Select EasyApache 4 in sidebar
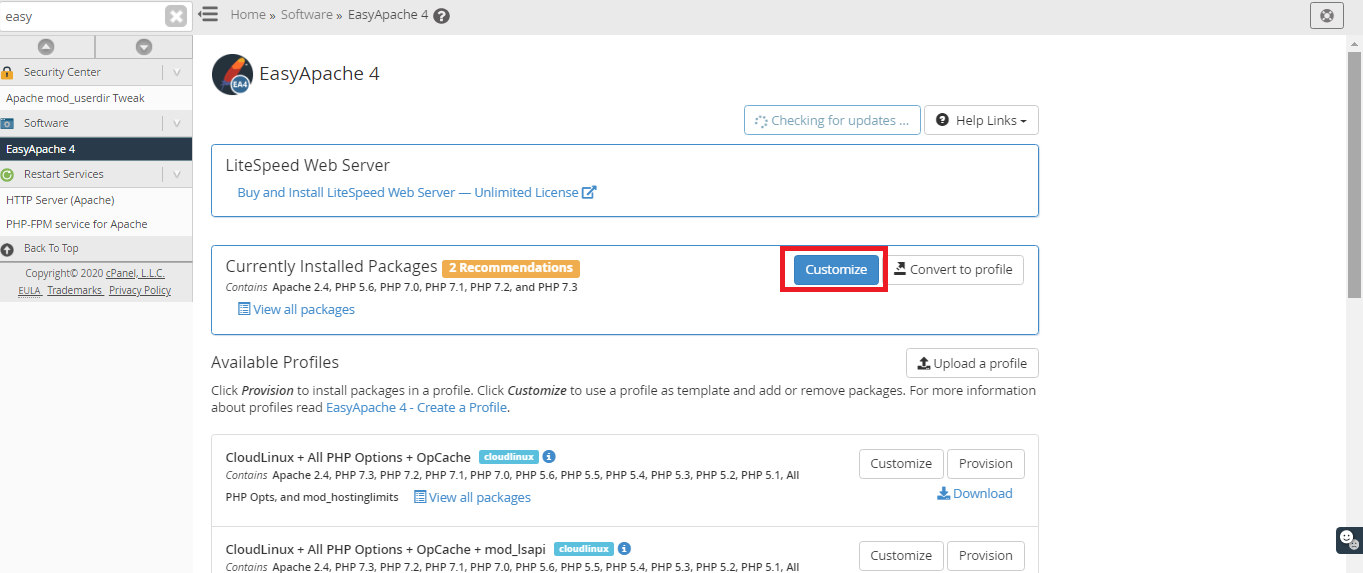This screenshot has width=1363, height=573. 96,149
